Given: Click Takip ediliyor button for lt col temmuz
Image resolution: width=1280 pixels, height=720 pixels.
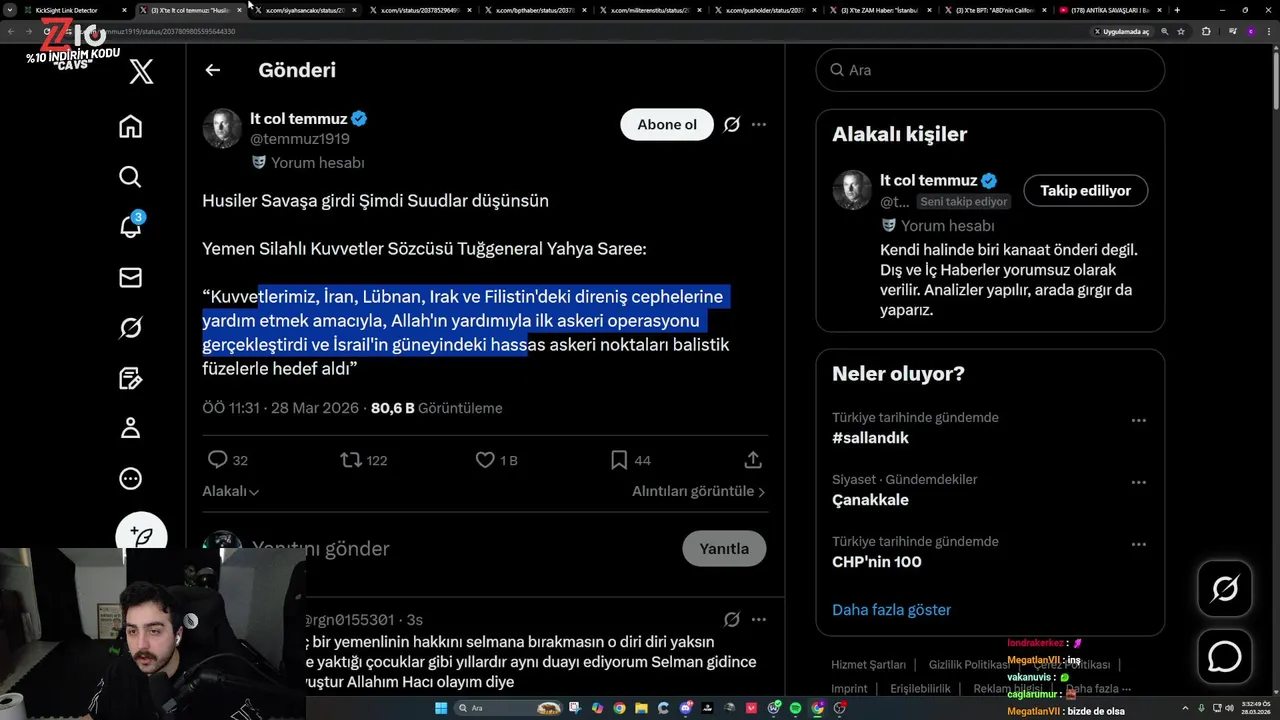Looking at the screenshot, I should coord(1085,190).
